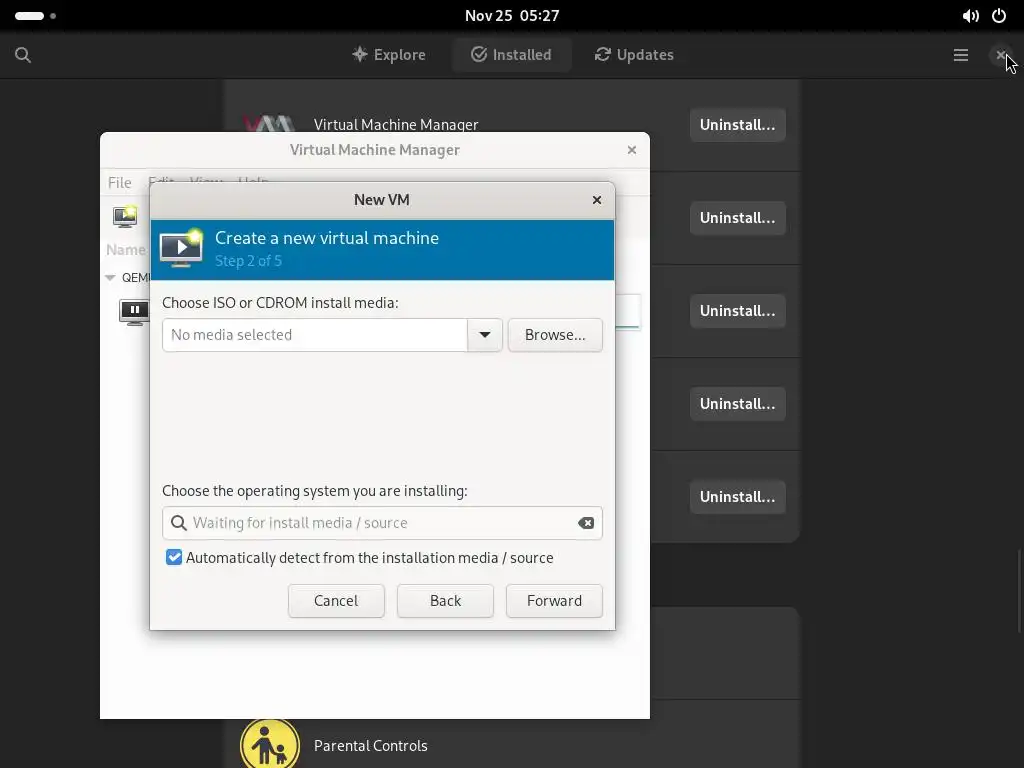1024x768 pixels.
Task: Open the system volume indicator
Action: click(x=971, y=16)
